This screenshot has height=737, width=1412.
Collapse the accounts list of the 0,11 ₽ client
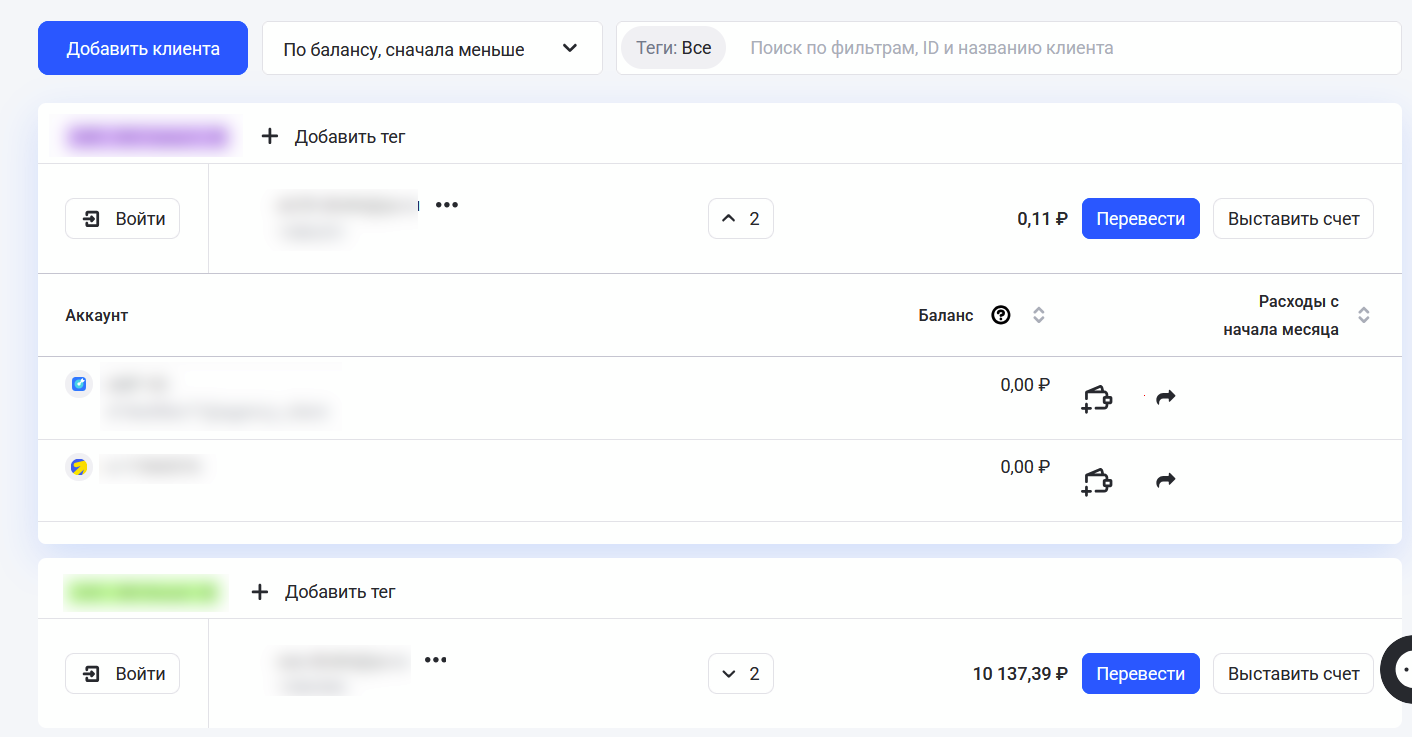[x=740, y=218]
